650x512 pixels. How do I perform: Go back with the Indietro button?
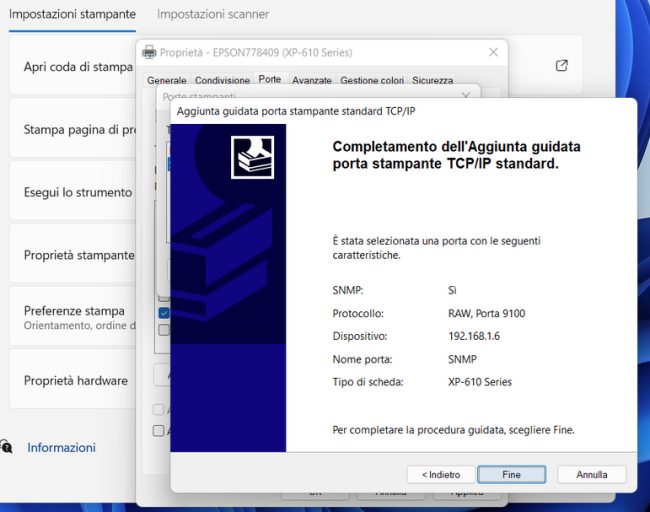pyautogui.click(x=441, y=474)
